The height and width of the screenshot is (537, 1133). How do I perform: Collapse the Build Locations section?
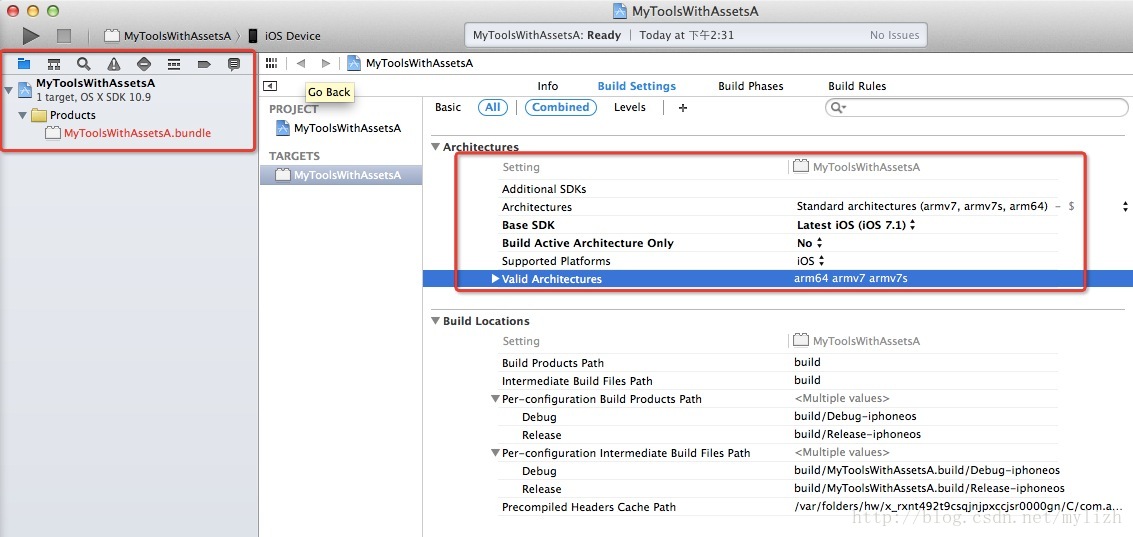tap(436, 321)
